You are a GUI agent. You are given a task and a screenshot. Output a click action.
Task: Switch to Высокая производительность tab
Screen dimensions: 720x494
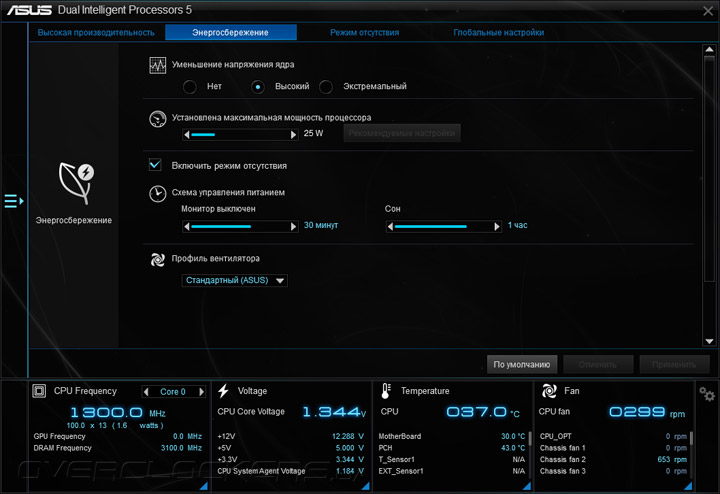(x=96, y=33)
